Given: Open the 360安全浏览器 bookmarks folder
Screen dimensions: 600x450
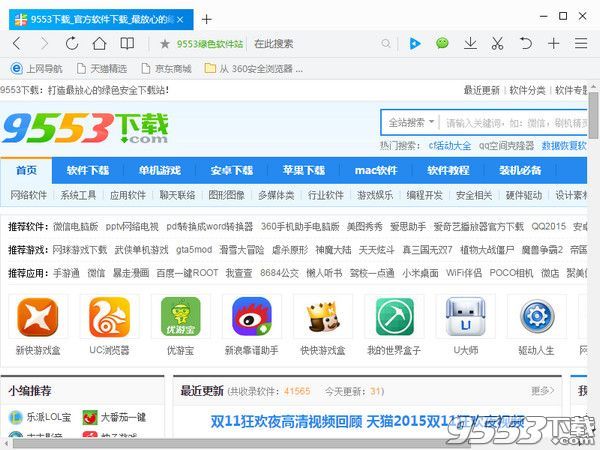Looking at the screenshot, I should point(253,69).
